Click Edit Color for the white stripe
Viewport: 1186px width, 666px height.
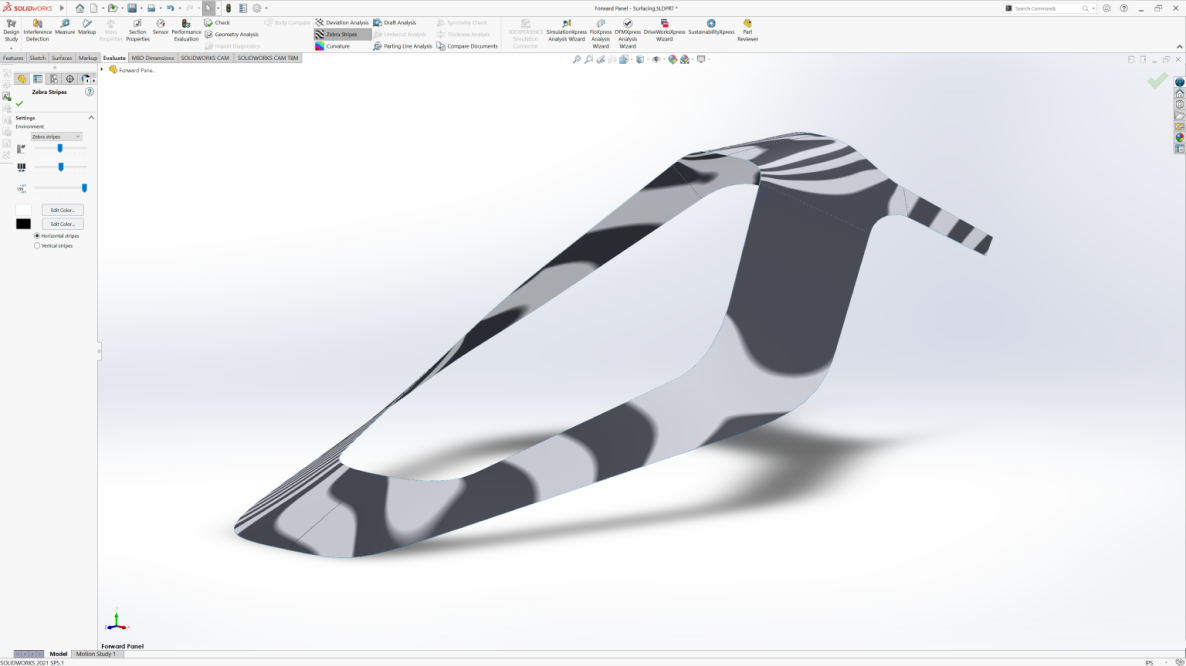tap(62, 210)
